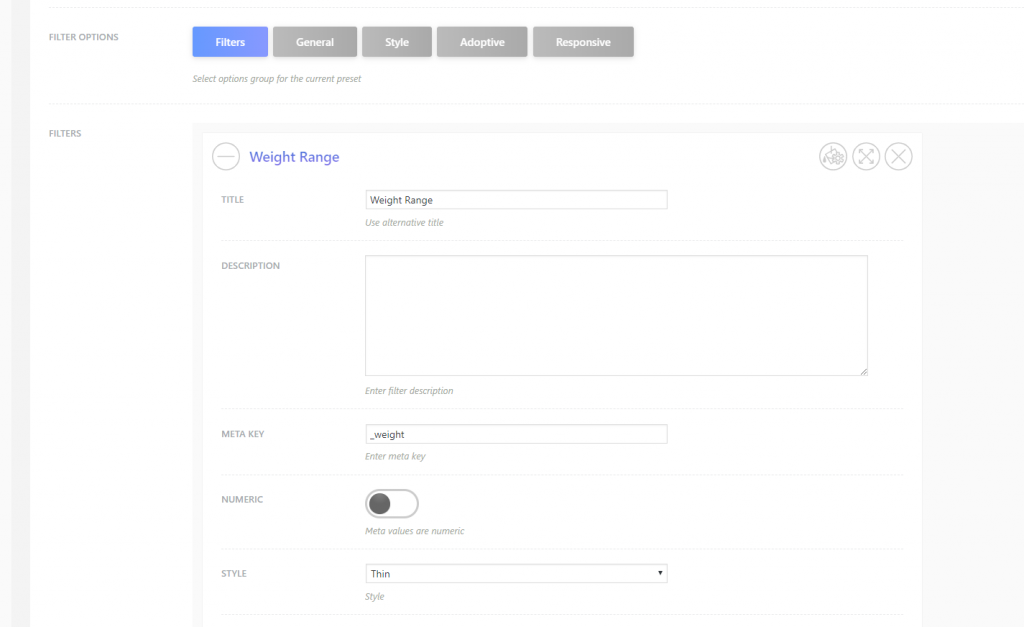Click inside the Description textarea
1024x627 pixels.
point(616,315)
